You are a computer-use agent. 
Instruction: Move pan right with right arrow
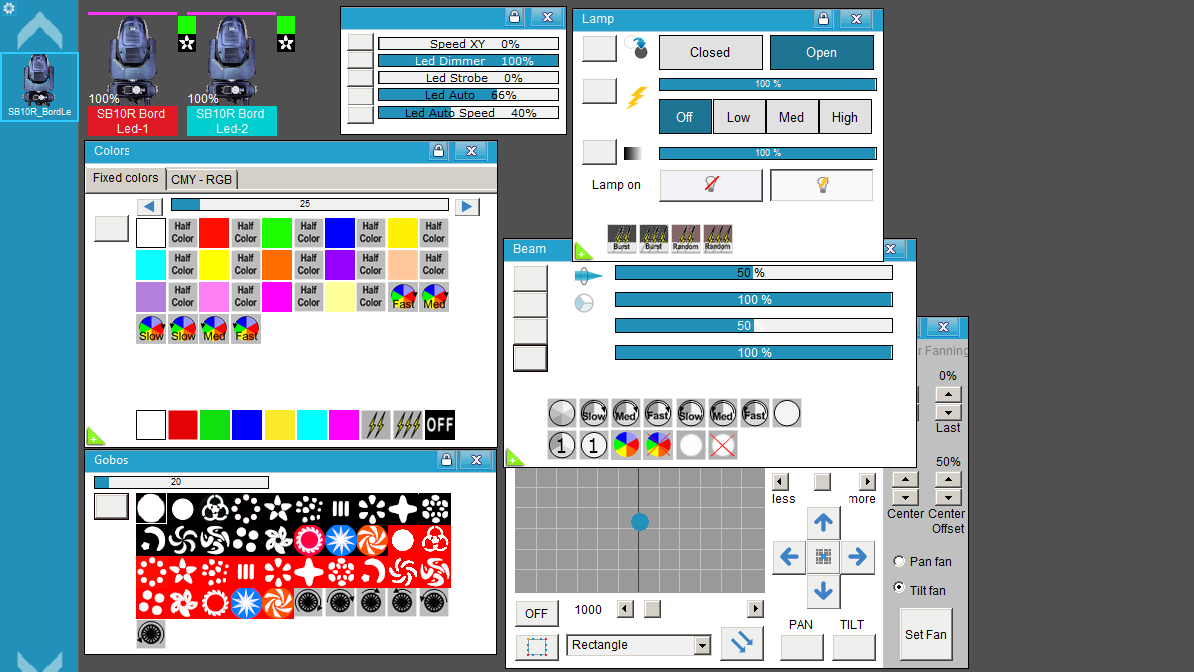[x=857, y=557]
